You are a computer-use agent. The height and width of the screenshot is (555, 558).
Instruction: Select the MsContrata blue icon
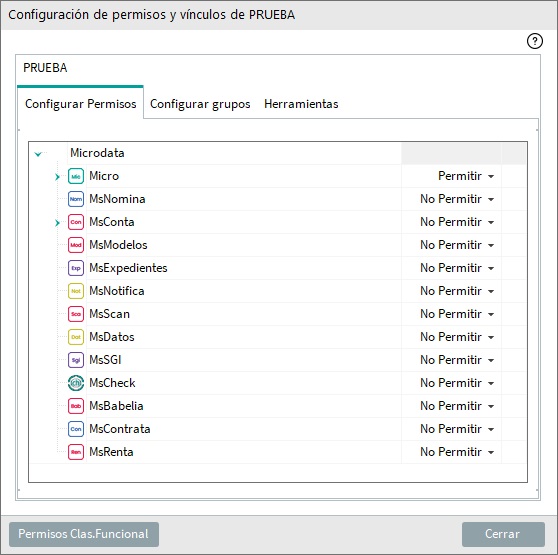click(x=76, y=429)
